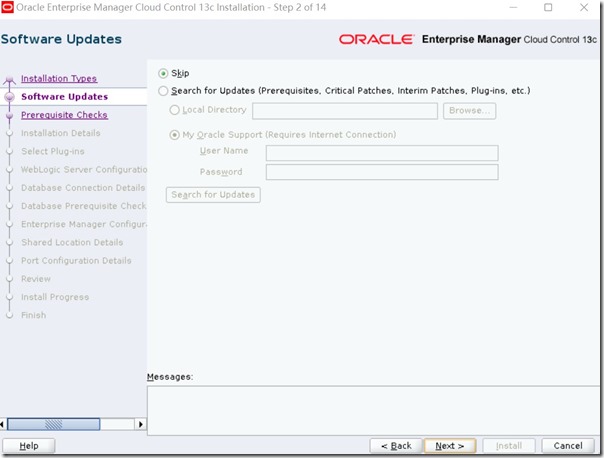This screenshot has width=604, height=458.
Task: Click the Enterprise Manager Configuration step
Action: (84, 224)
